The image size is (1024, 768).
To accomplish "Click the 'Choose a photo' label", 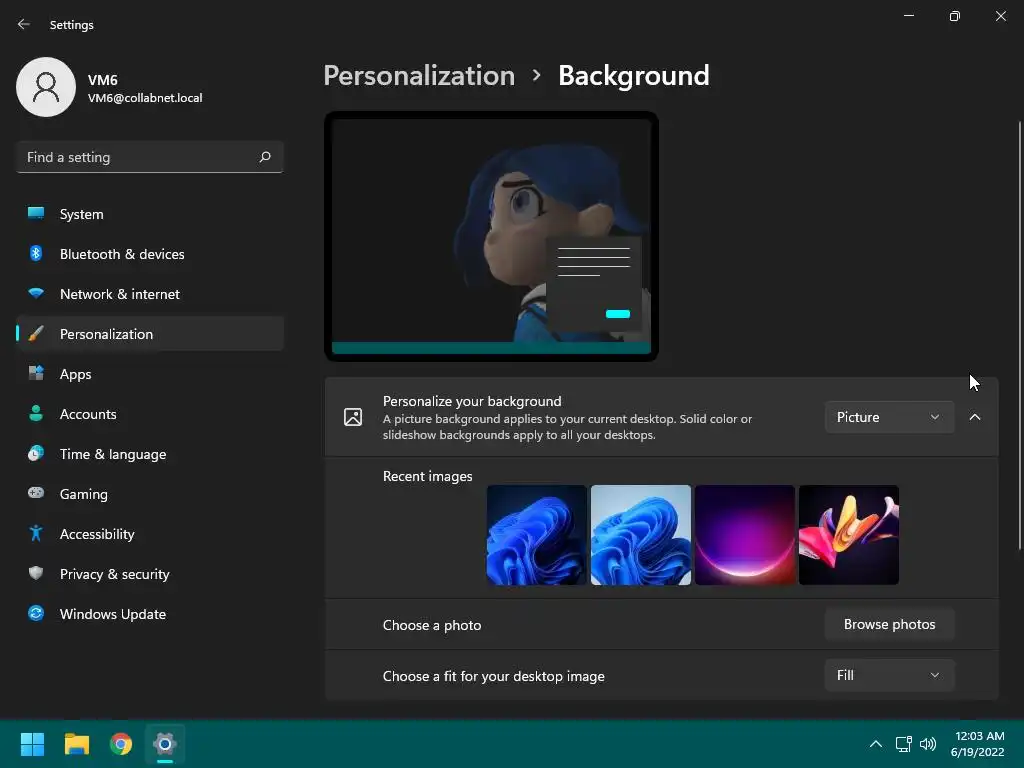I will click(432, 625).
